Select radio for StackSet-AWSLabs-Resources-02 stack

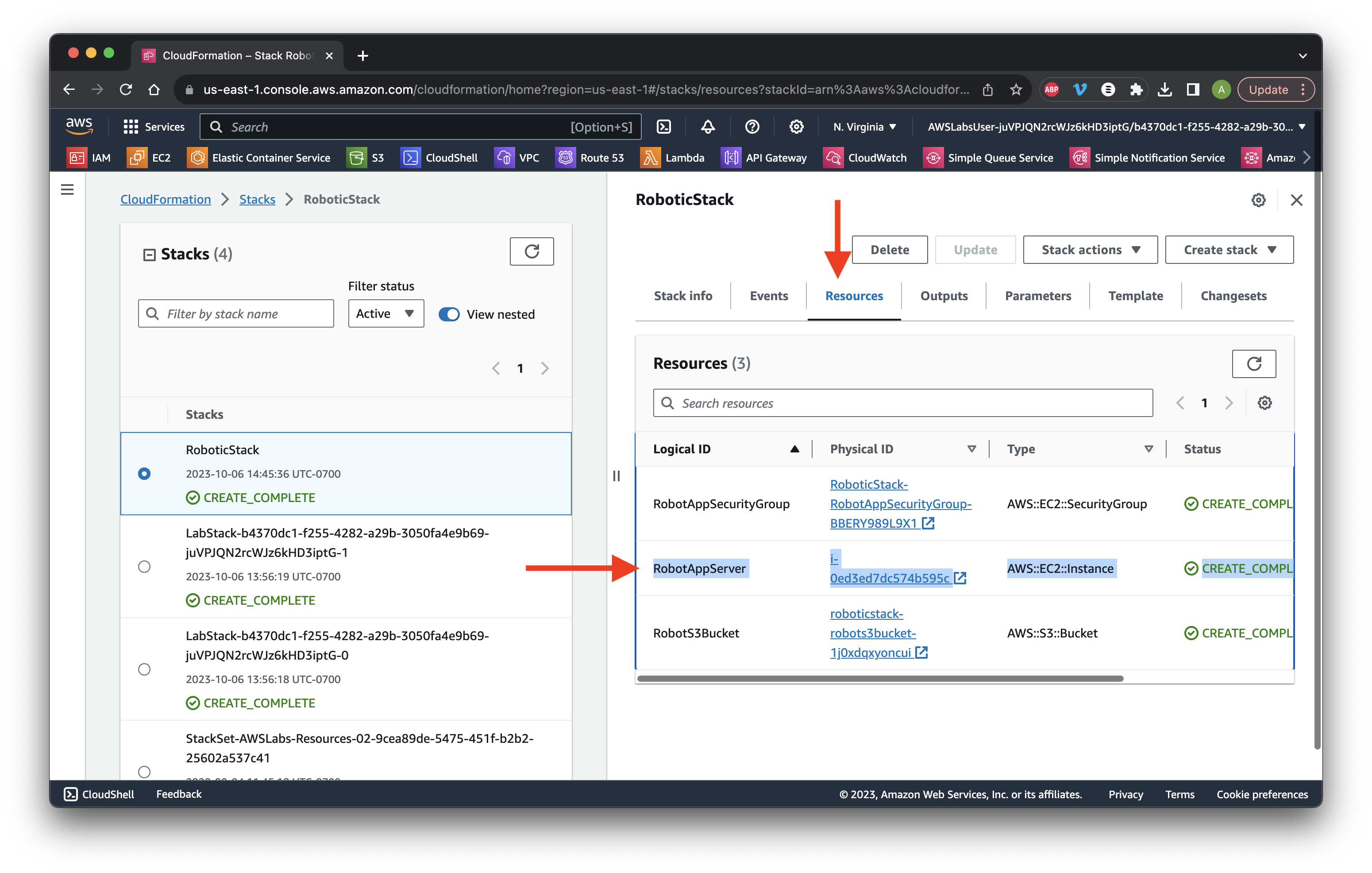click(144, 772)
